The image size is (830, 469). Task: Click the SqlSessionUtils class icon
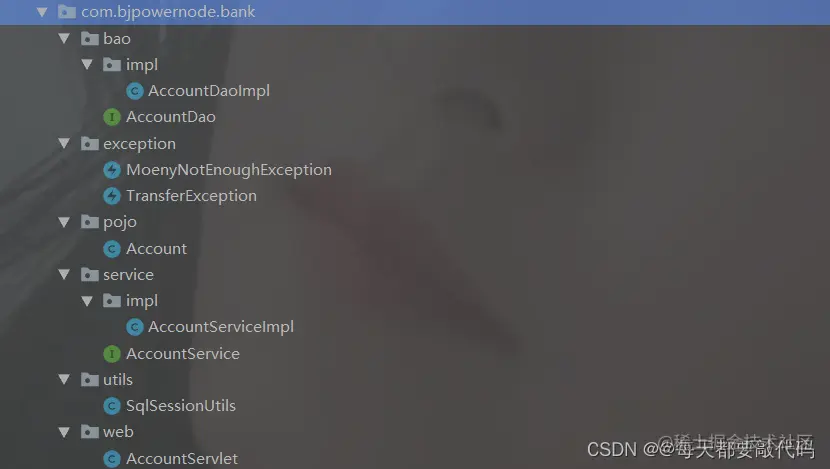tap(112, 406)
